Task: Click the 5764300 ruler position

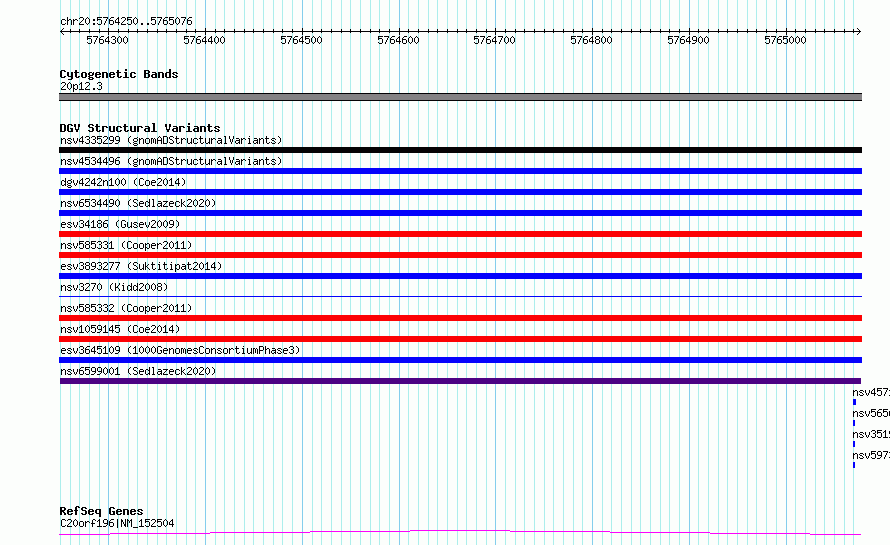Action: [107, 40]
